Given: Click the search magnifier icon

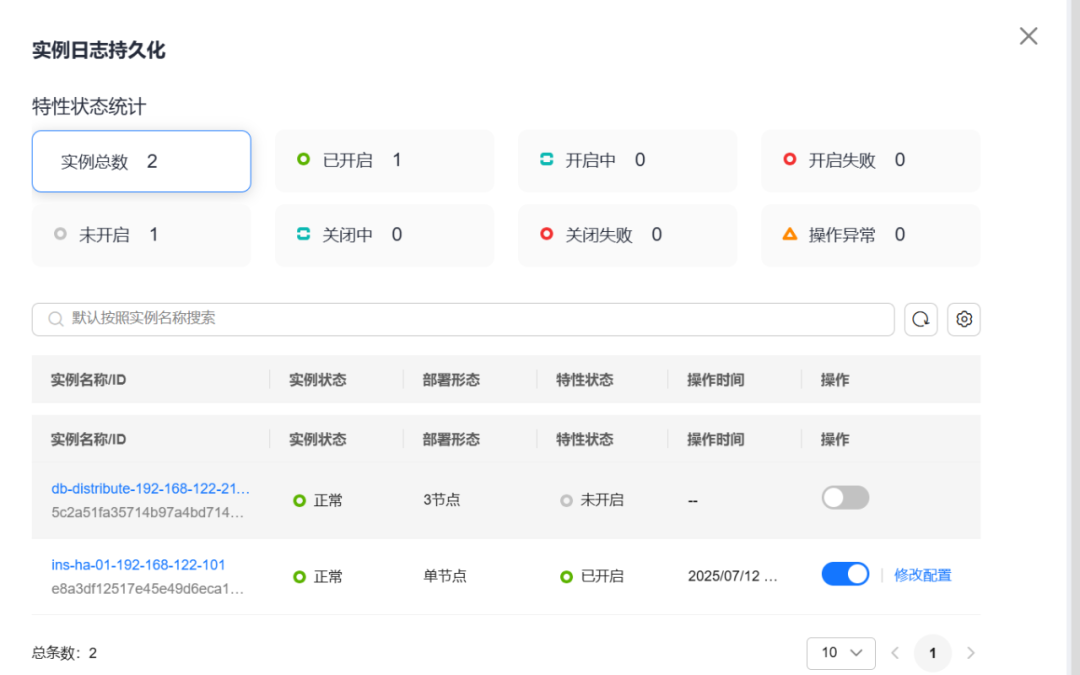Looking at the screenshot, I should [56, 319].
